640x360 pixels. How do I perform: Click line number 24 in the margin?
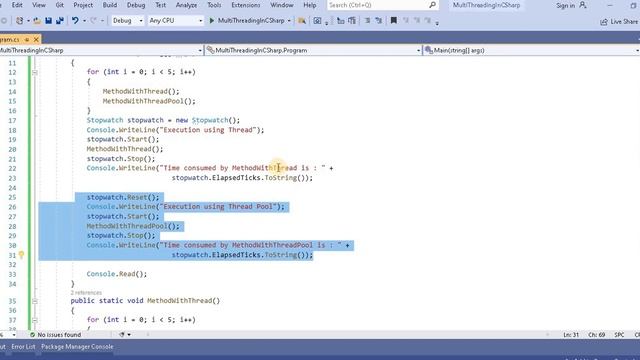pyautogui.click(x=12, y=188)
